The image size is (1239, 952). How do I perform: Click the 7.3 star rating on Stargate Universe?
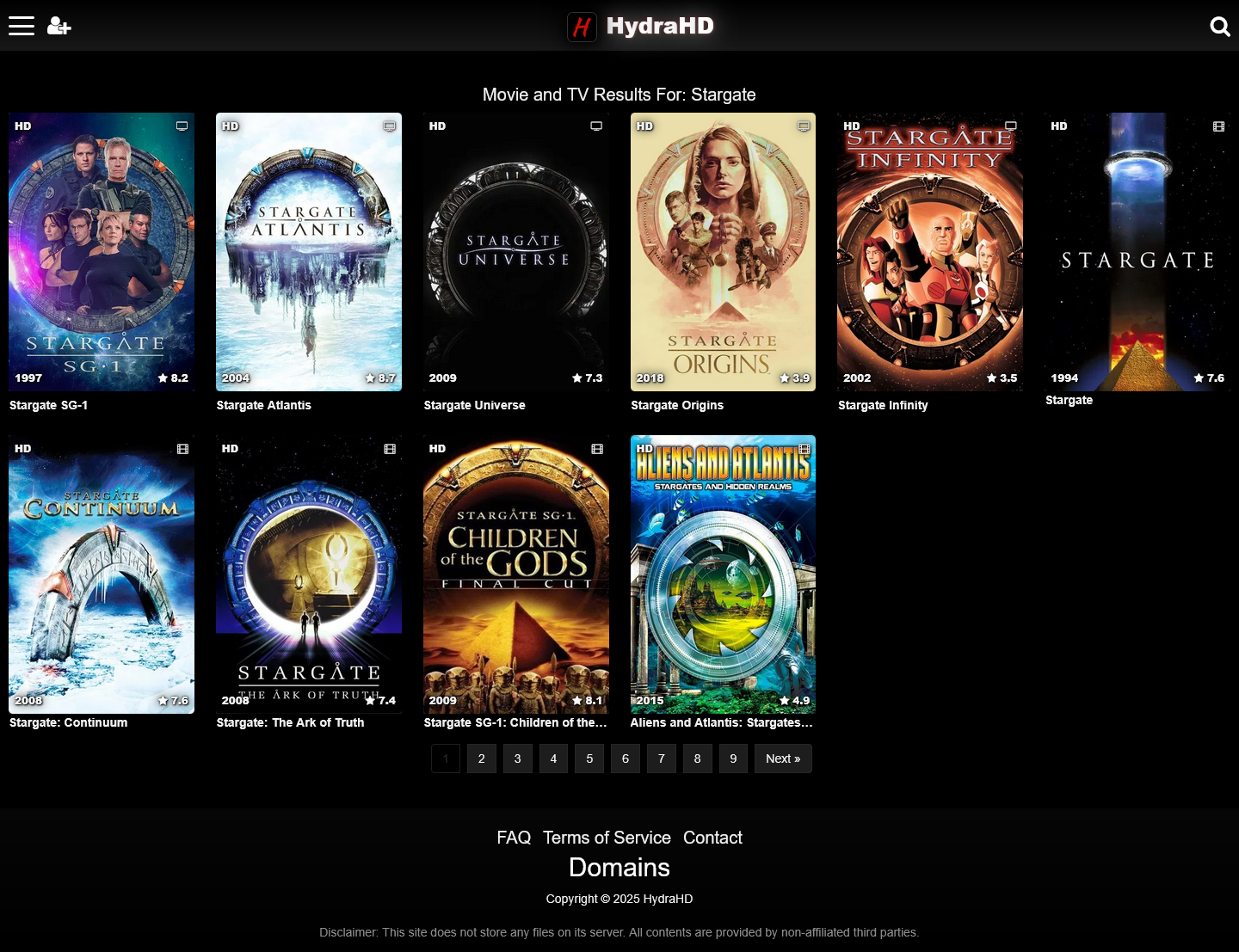[588, 378]
